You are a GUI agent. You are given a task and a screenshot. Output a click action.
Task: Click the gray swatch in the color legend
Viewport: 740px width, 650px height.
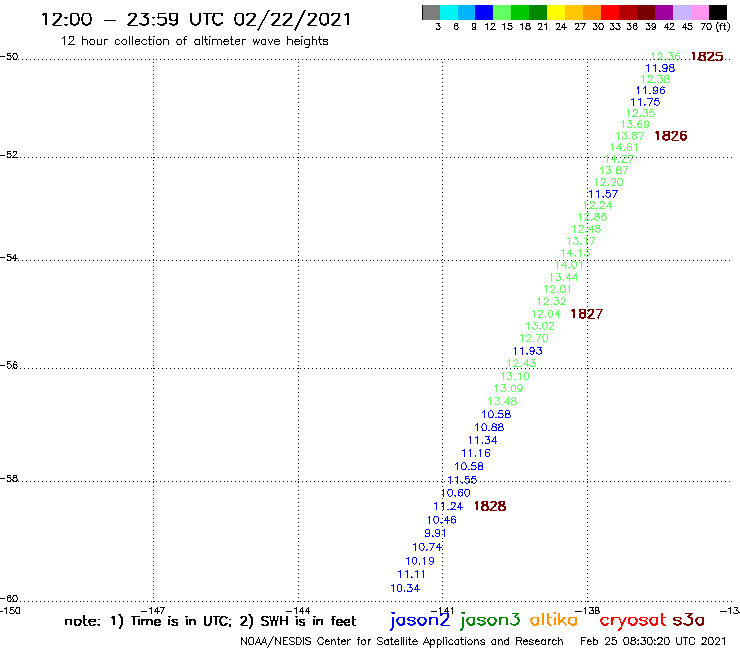point(431,12)
